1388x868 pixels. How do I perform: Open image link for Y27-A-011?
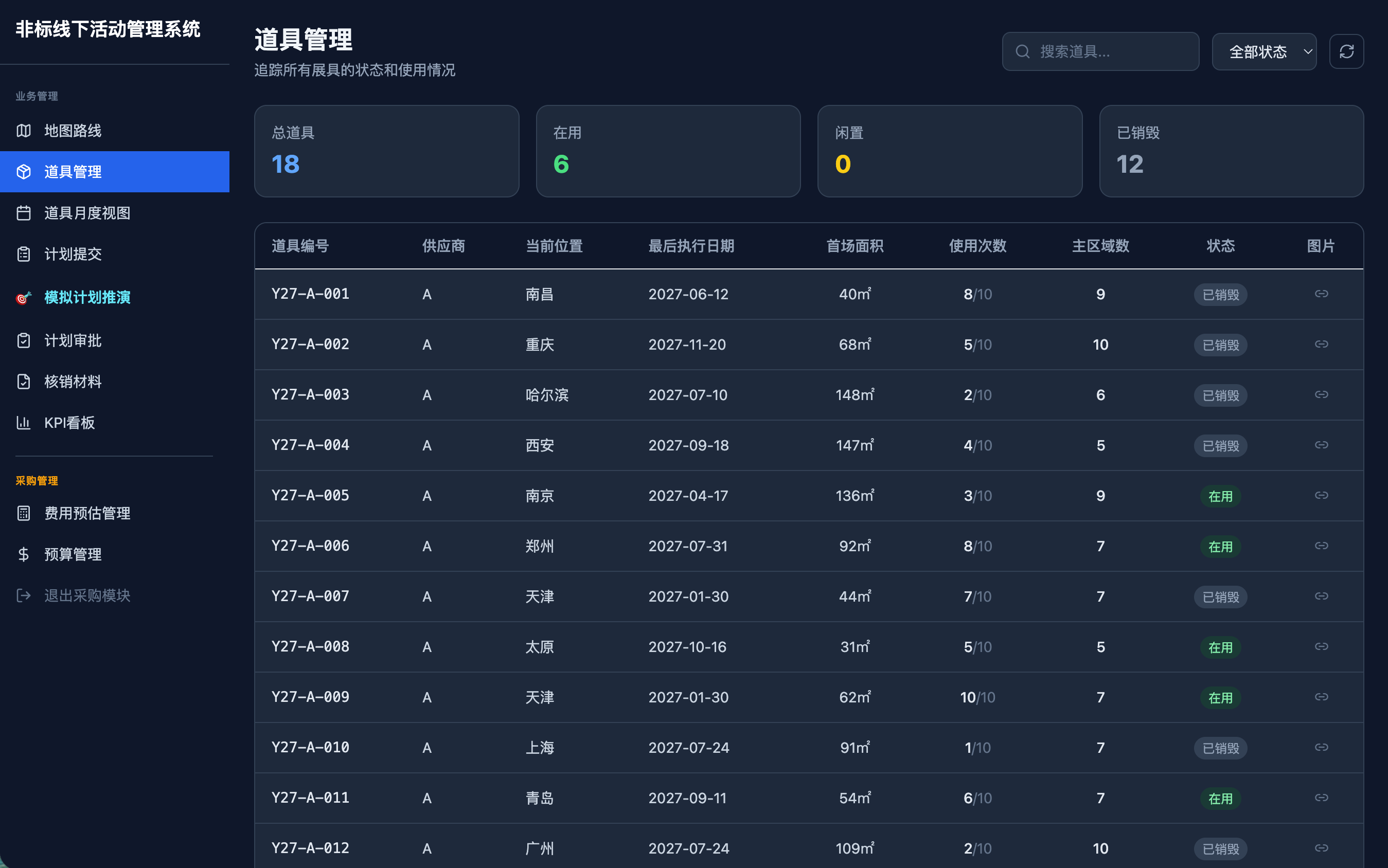tap(1321, 798)
